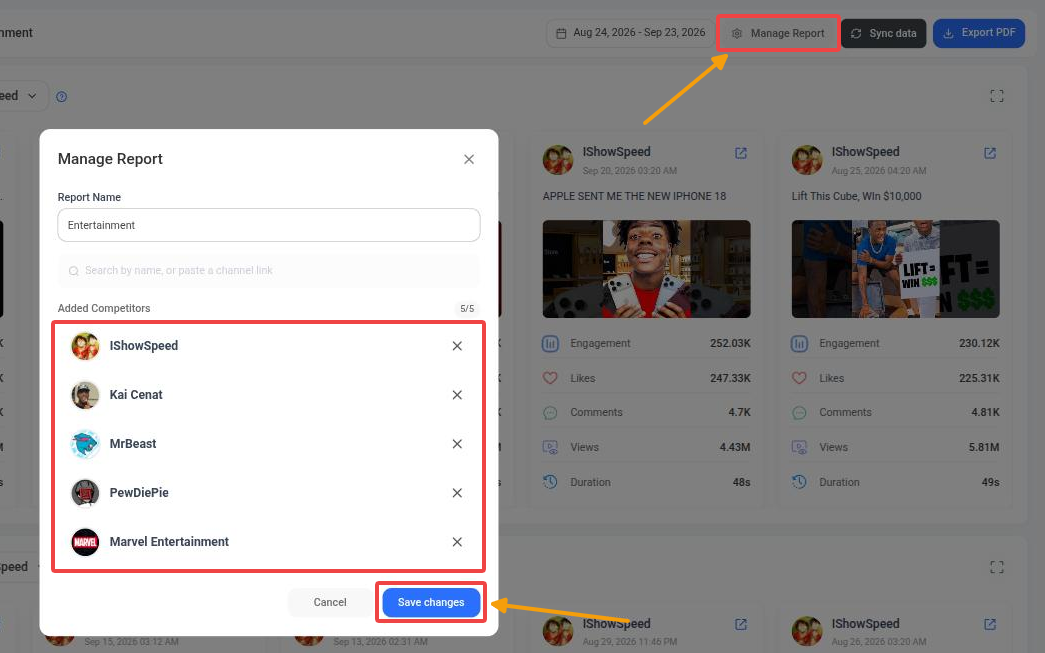Click the Engagement value 230.12K
This screenshot has width=1045, height=653.
click(x=979, y=343)
